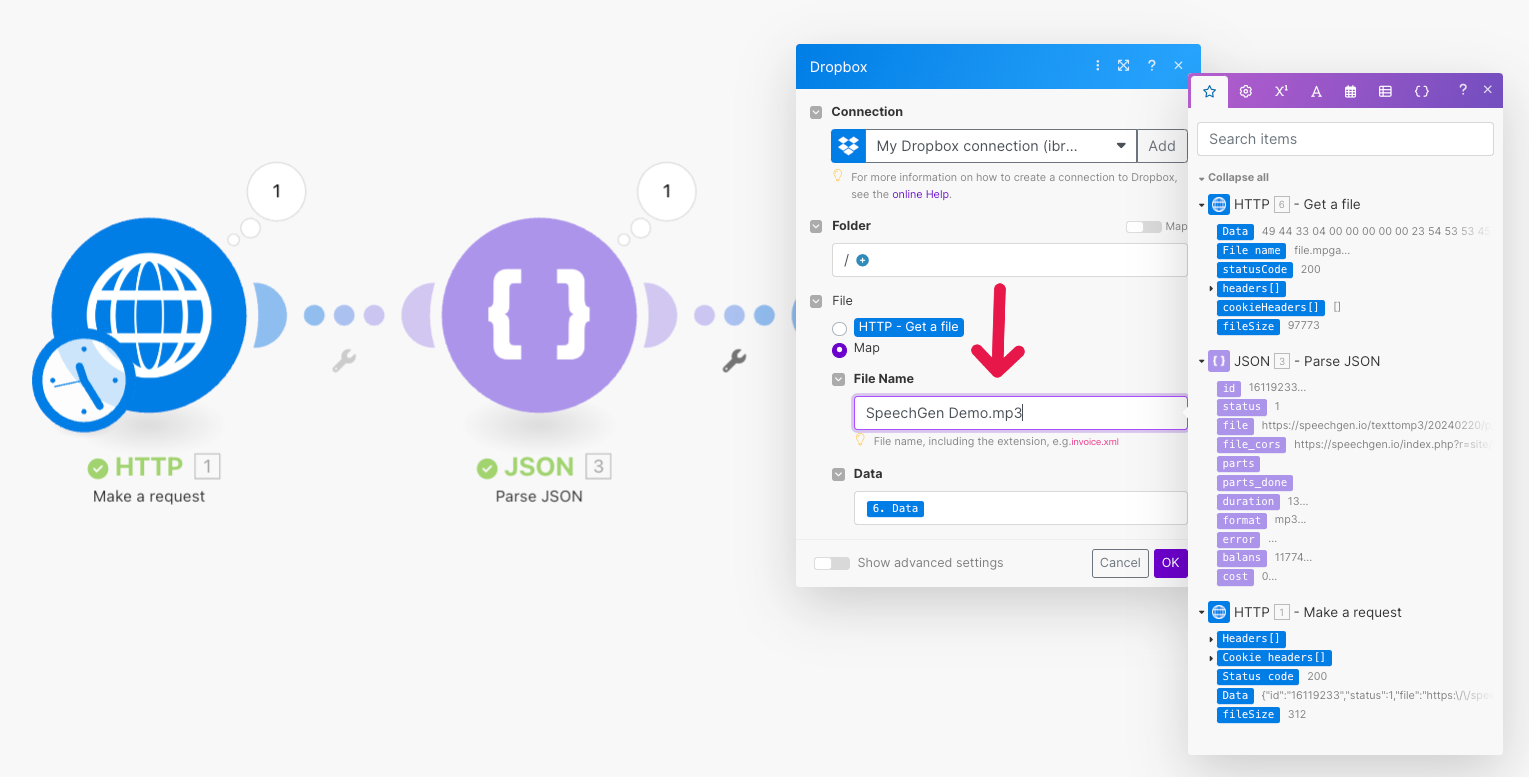Select the balans JSON variable pill
The height and width of the screenshot is (777, 1529).
1242,558
